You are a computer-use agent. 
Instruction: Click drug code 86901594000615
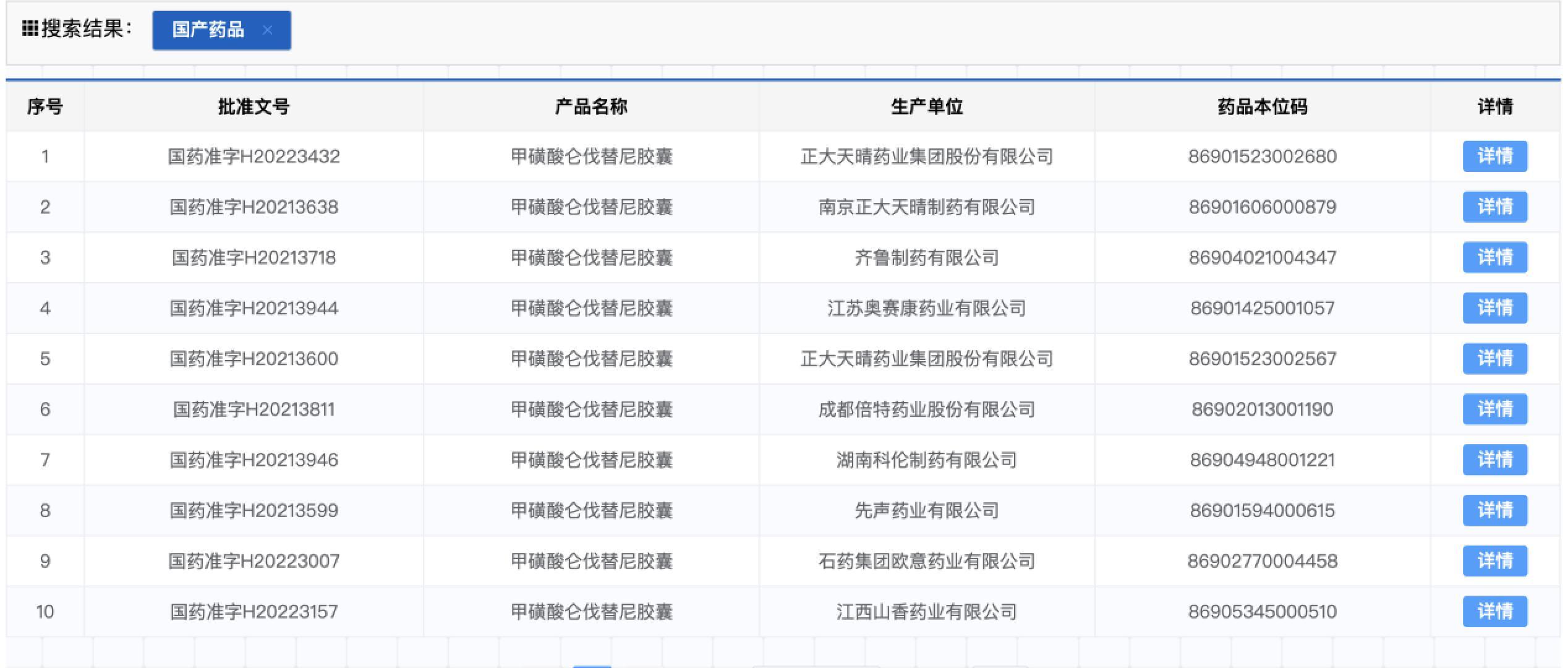pyautogui.click(x=1263, y=511)
